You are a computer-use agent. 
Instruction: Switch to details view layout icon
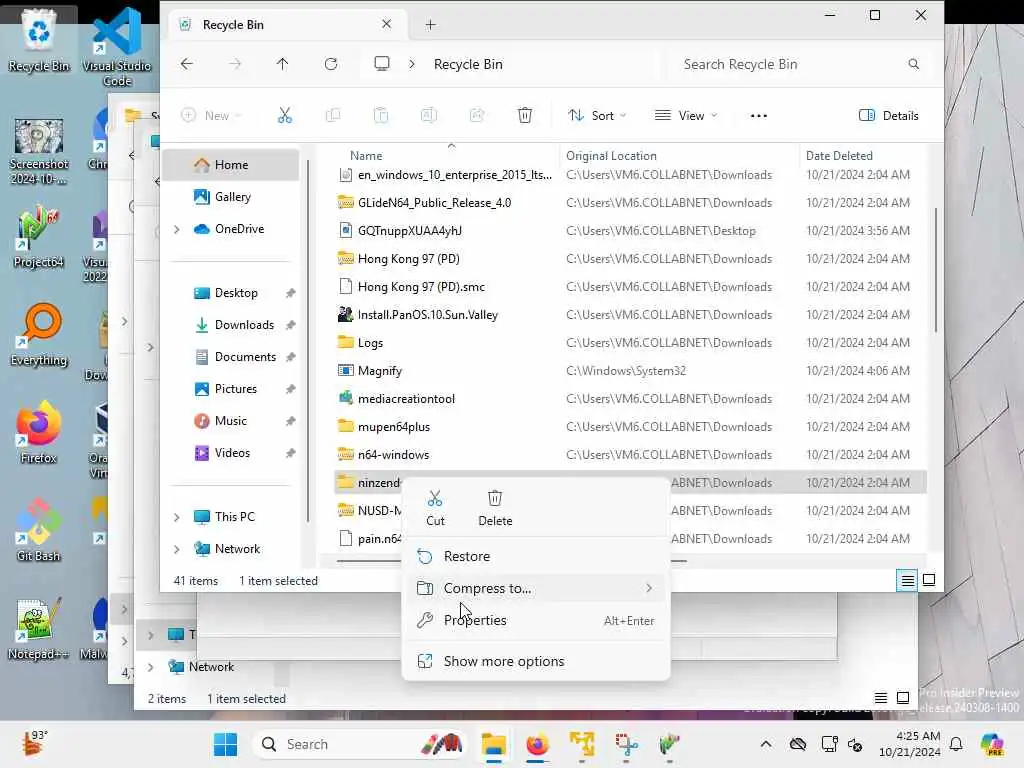907,580
